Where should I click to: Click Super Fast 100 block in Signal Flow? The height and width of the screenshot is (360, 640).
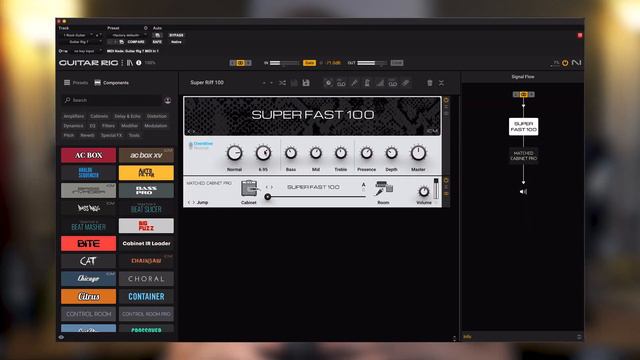point(523,127)
